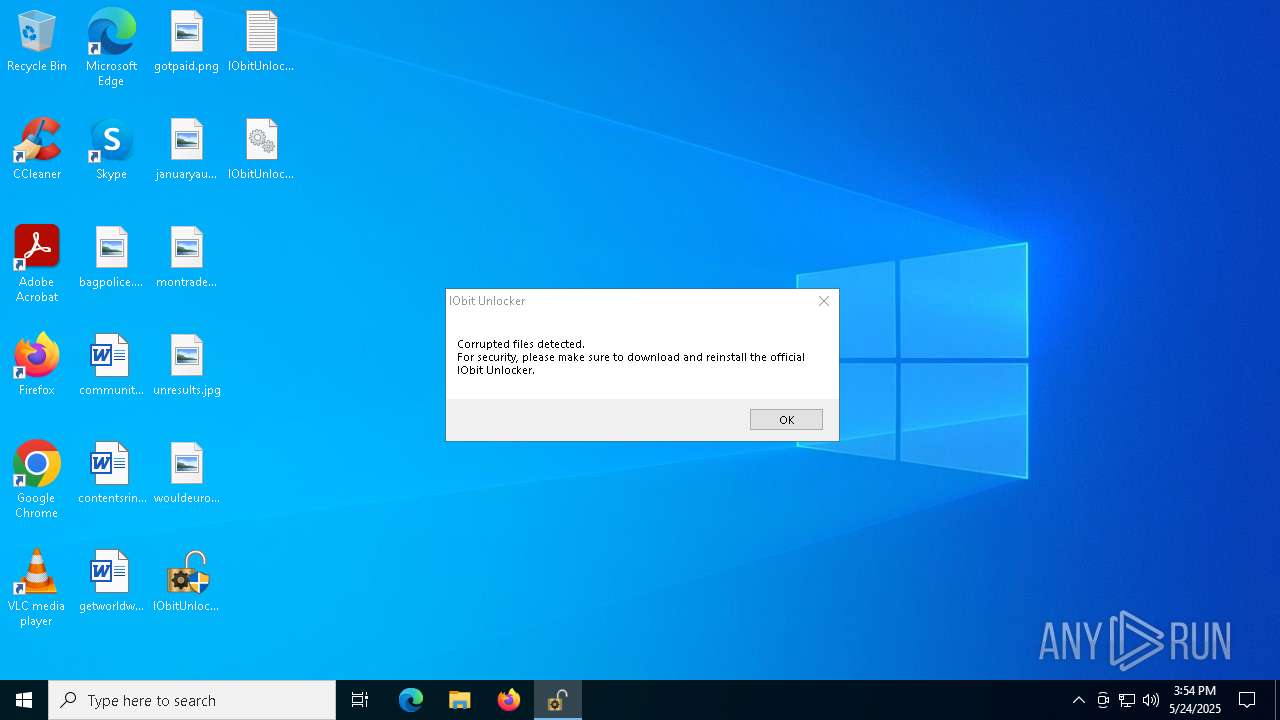Select the IObitUnloc padlock application icon

click(186, 582)
